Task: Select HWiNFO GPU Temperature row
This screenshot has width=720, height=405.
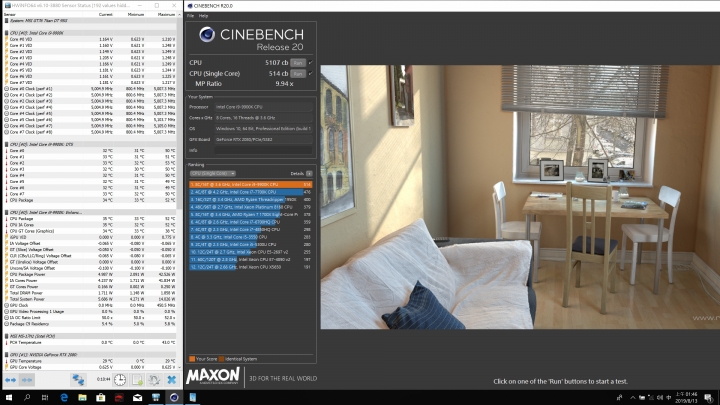Action: pos(91,361)
